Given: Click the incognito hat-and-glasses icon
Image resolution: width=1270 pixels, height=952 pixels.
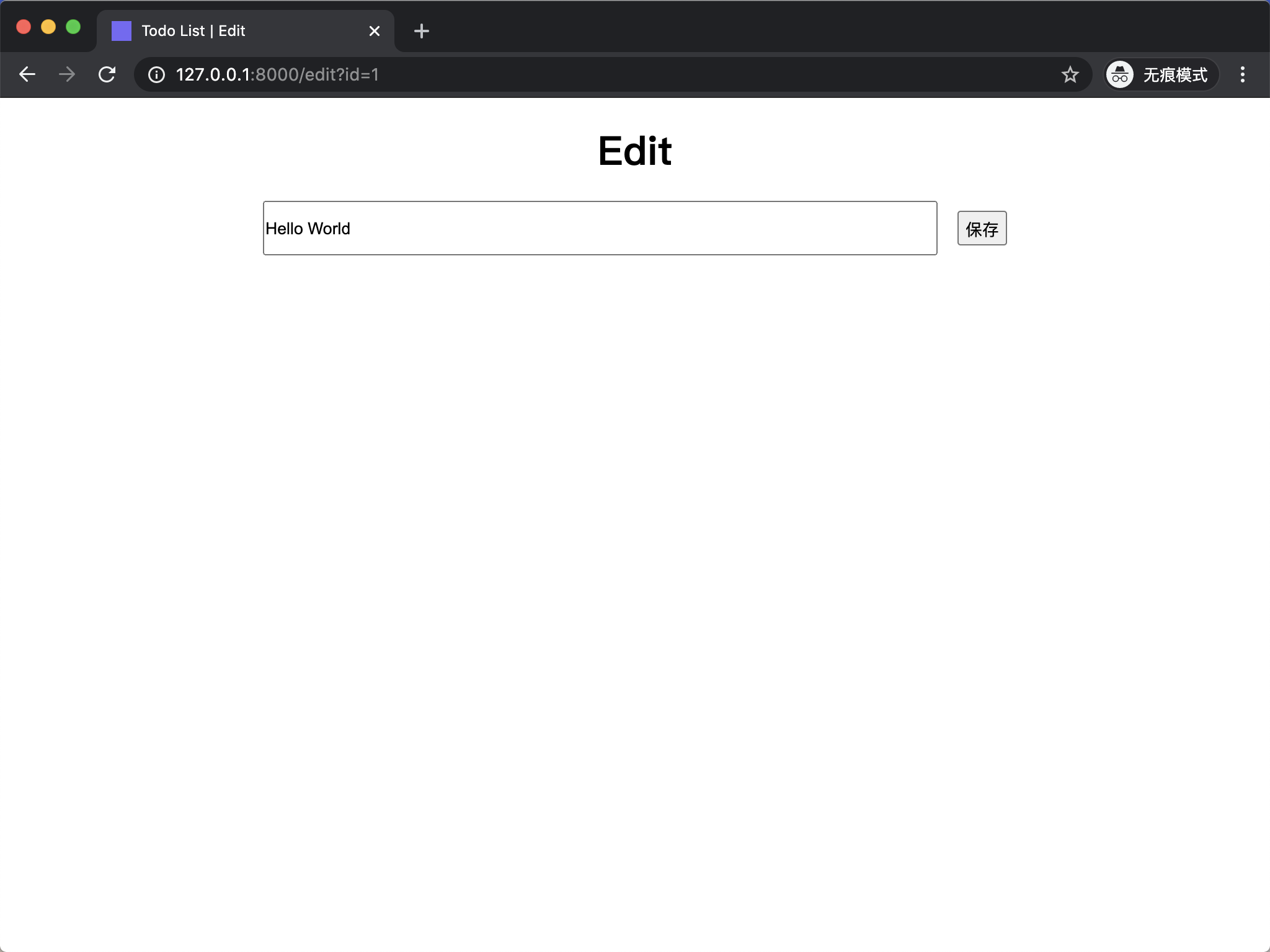Looking at the screenshot, I should tap(1120, 75).
